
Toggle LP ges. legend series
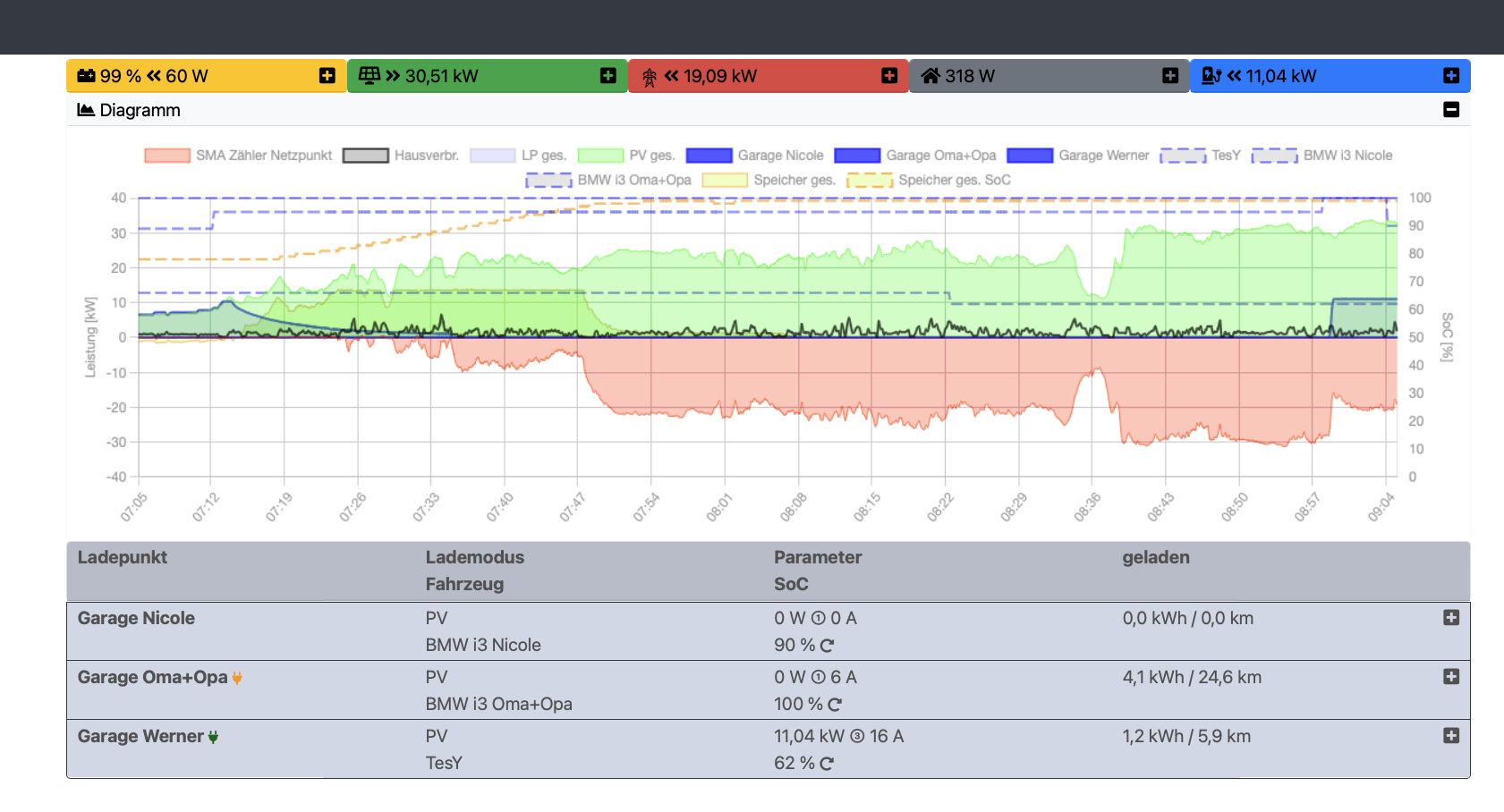click(x=518, y=156)
